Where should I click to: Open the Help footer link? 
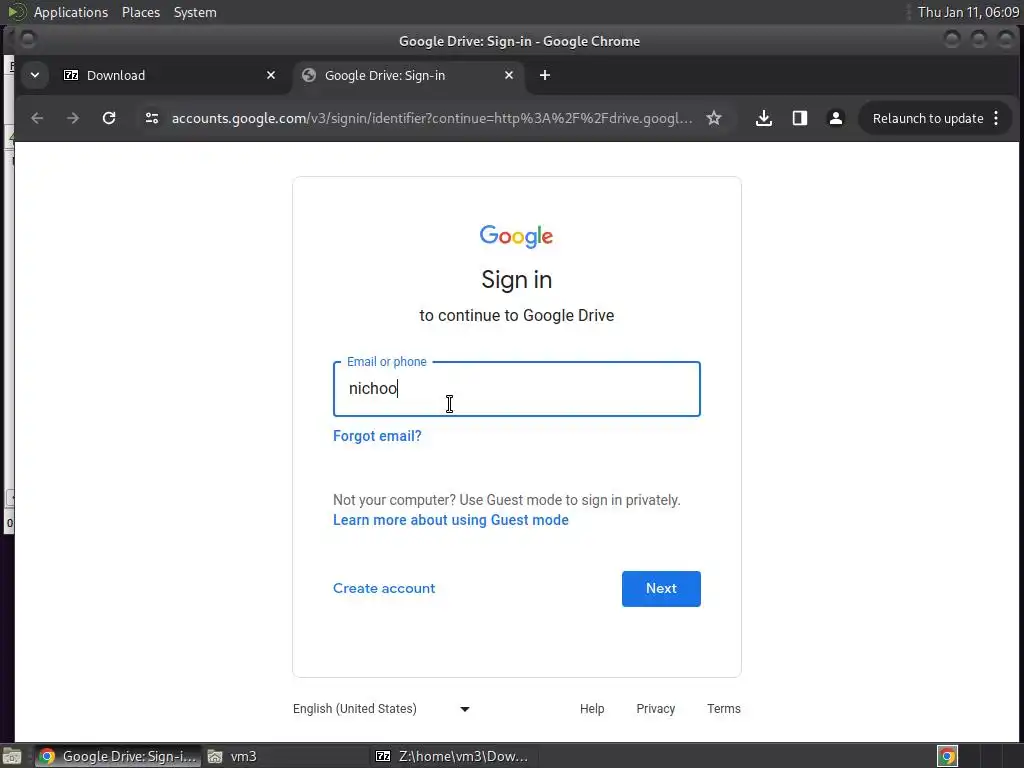point(592,709)
